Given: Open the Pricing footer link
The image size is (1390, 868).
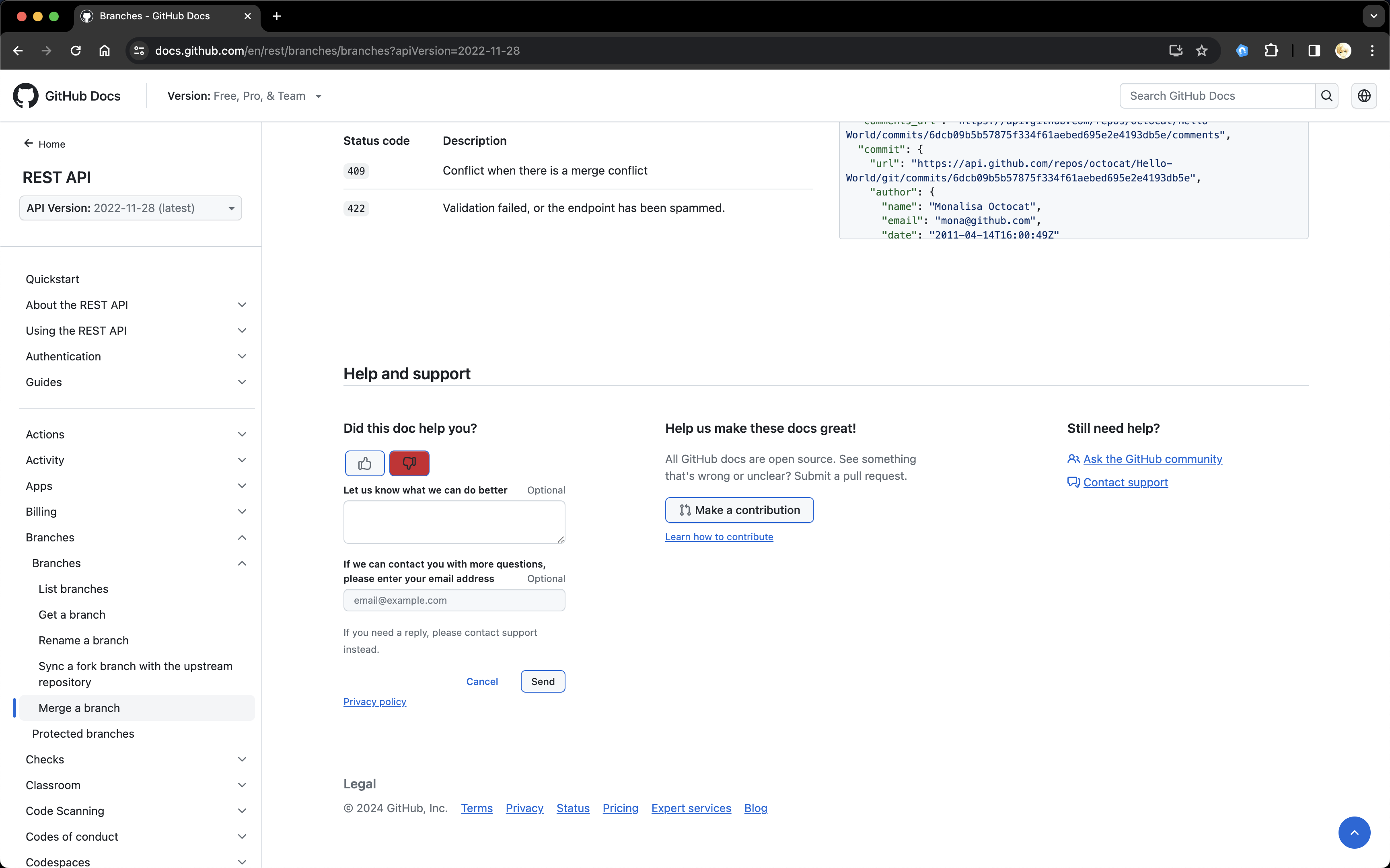Looking at the screenshot, I should [621, 808].
